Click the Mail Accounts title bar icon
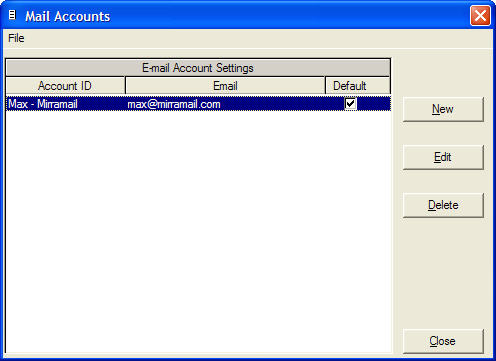The height and width of the screenshot is (361, 496). (x=12, y=15)
